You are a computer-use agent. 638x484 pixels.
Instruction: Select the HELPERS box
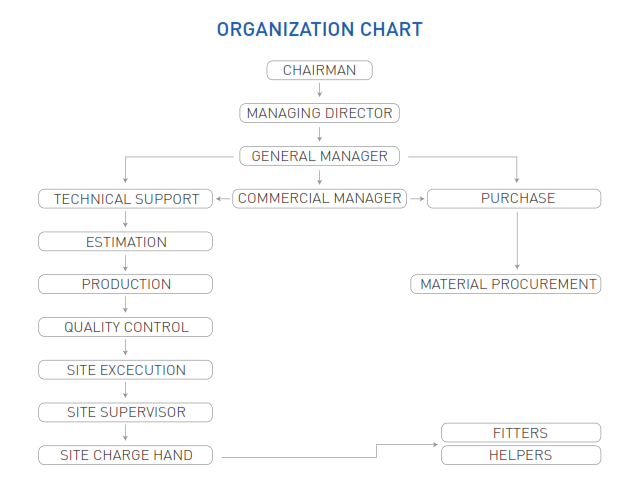521,455
